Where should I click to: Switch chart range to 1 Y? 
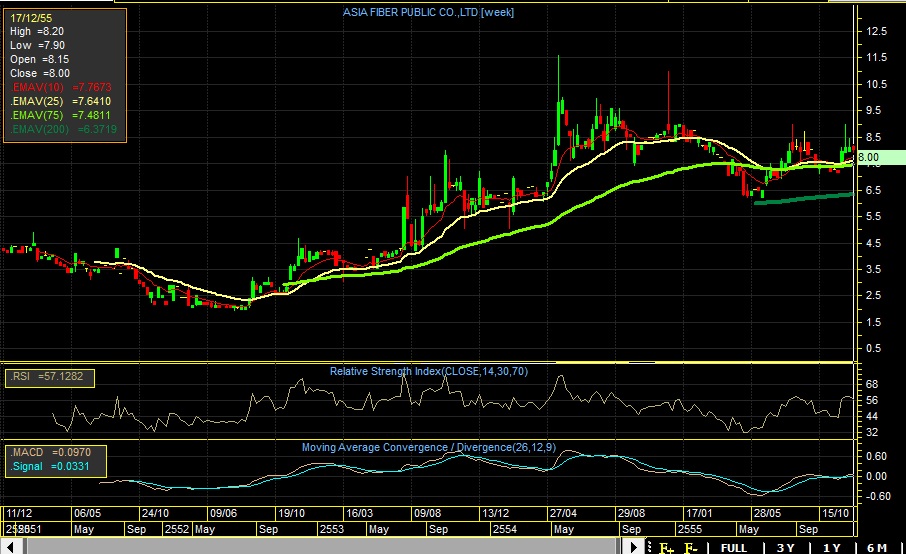pyautogui.click(x=831, y=547)
